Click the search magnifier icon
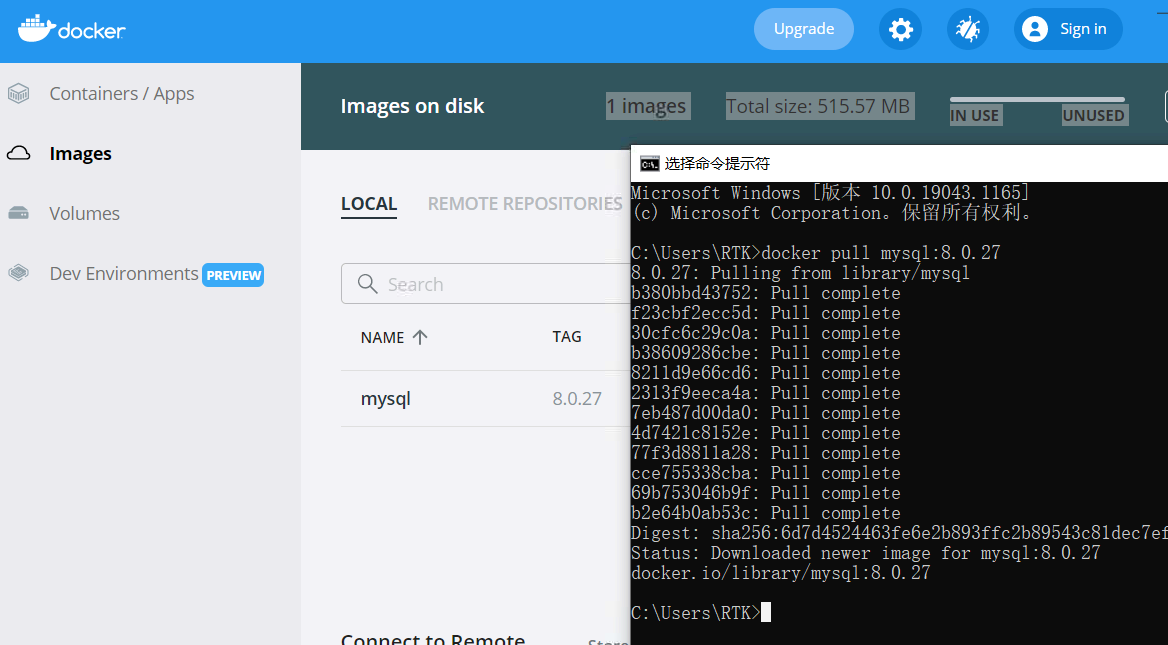 367,284
